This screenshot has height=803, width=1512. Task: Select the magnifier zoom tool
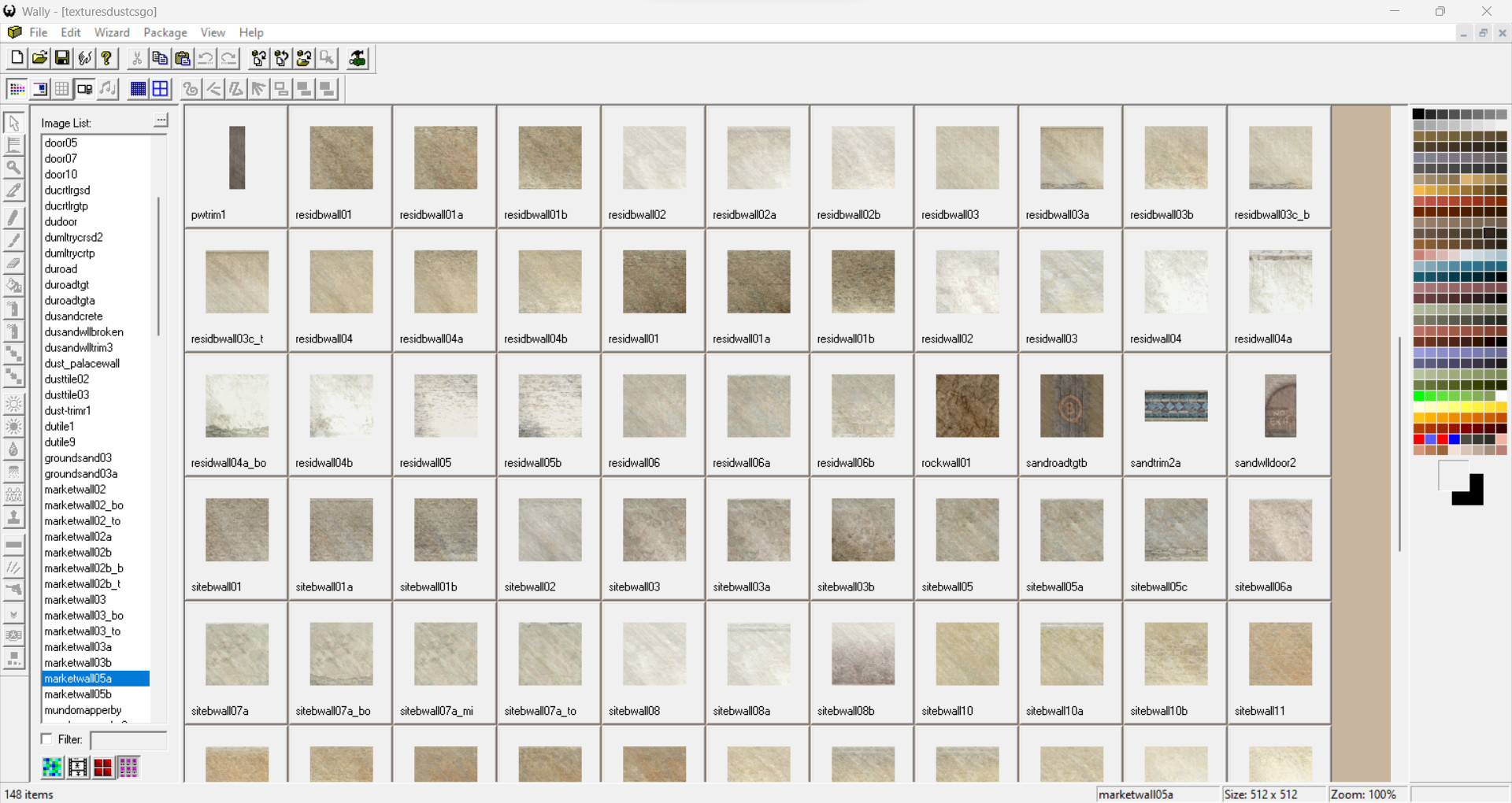coord(13,167)
